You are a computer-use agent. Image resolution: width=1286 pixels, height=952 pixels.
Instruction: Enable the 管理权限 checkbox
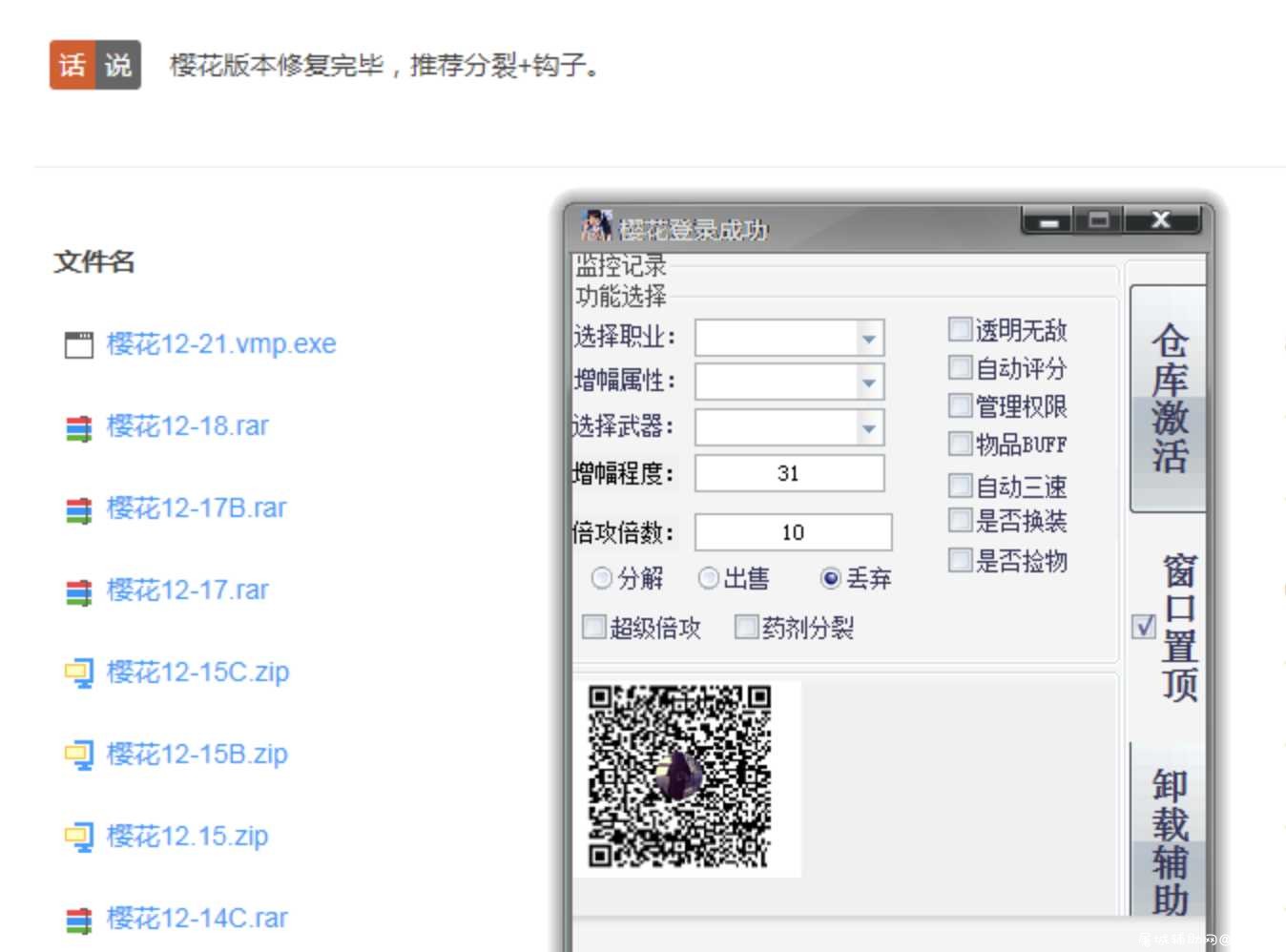click(960, 405)
